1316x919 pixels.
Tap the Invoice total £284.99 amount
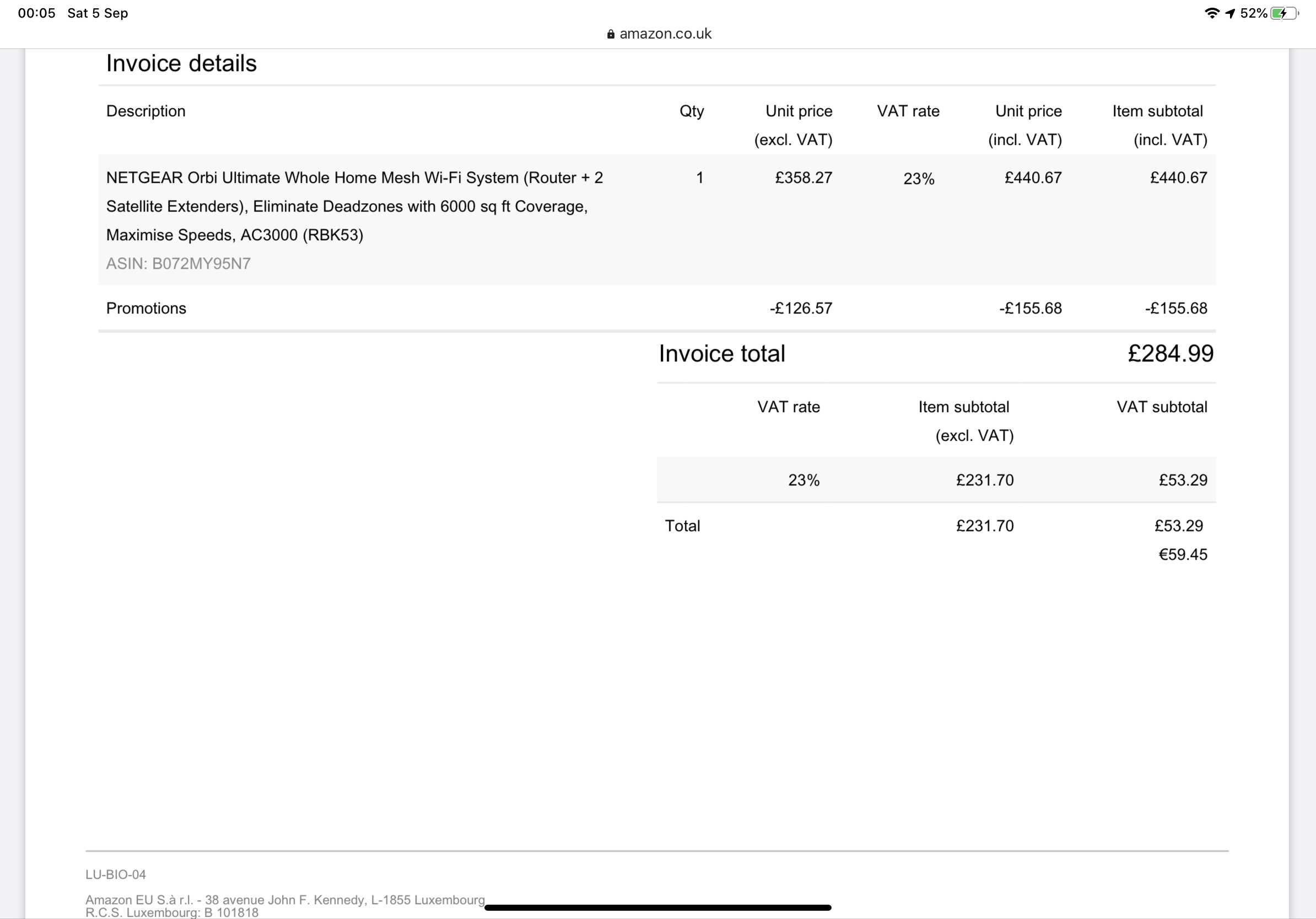click(1171, 354)
